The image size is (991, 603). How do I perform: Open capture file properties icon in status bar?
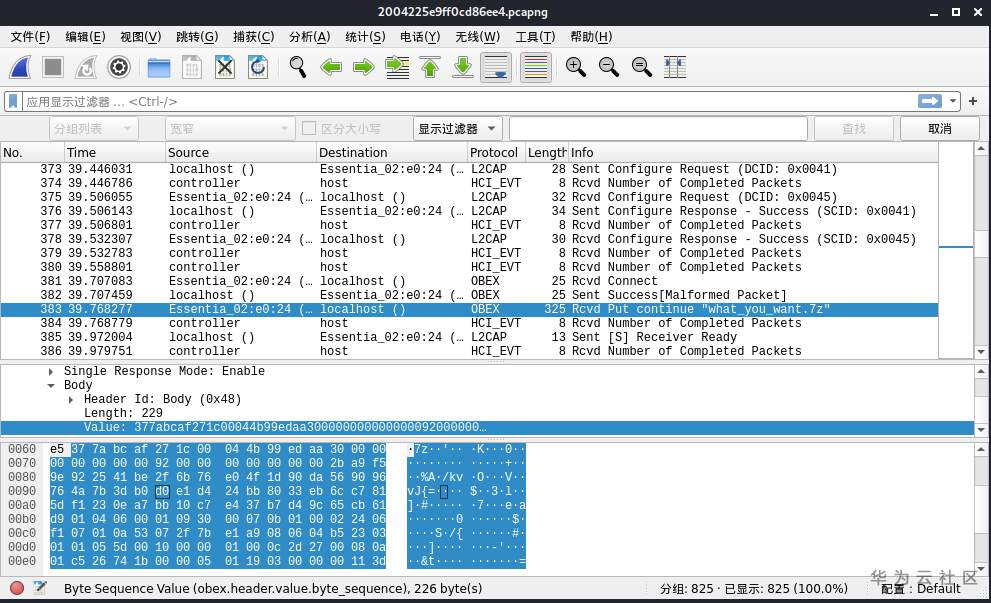40,588
